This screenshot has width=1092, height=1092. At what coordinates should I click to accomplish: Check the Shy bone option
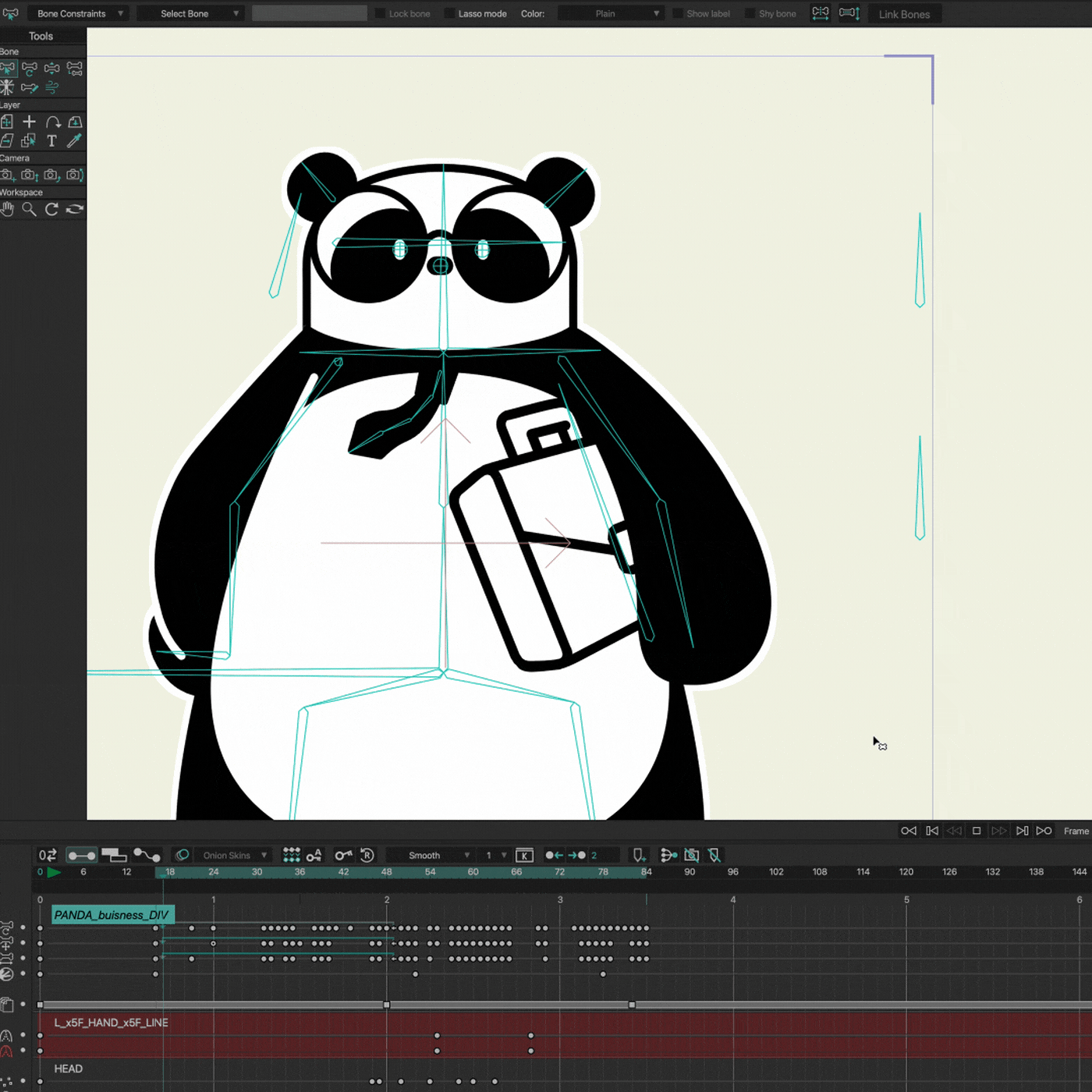[750, 13]
